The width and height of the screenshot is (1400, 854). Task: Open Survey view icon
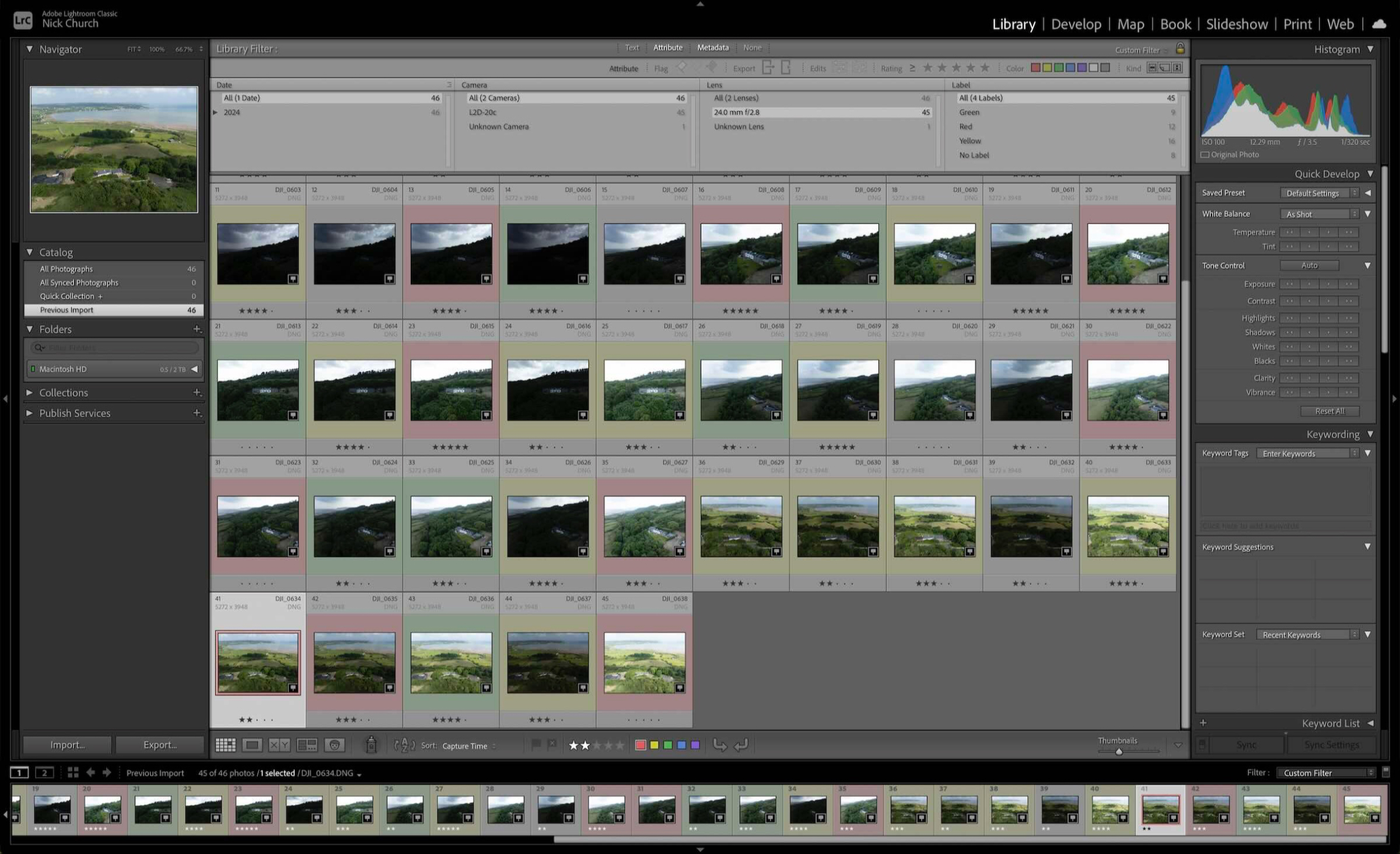pos(307,745)
